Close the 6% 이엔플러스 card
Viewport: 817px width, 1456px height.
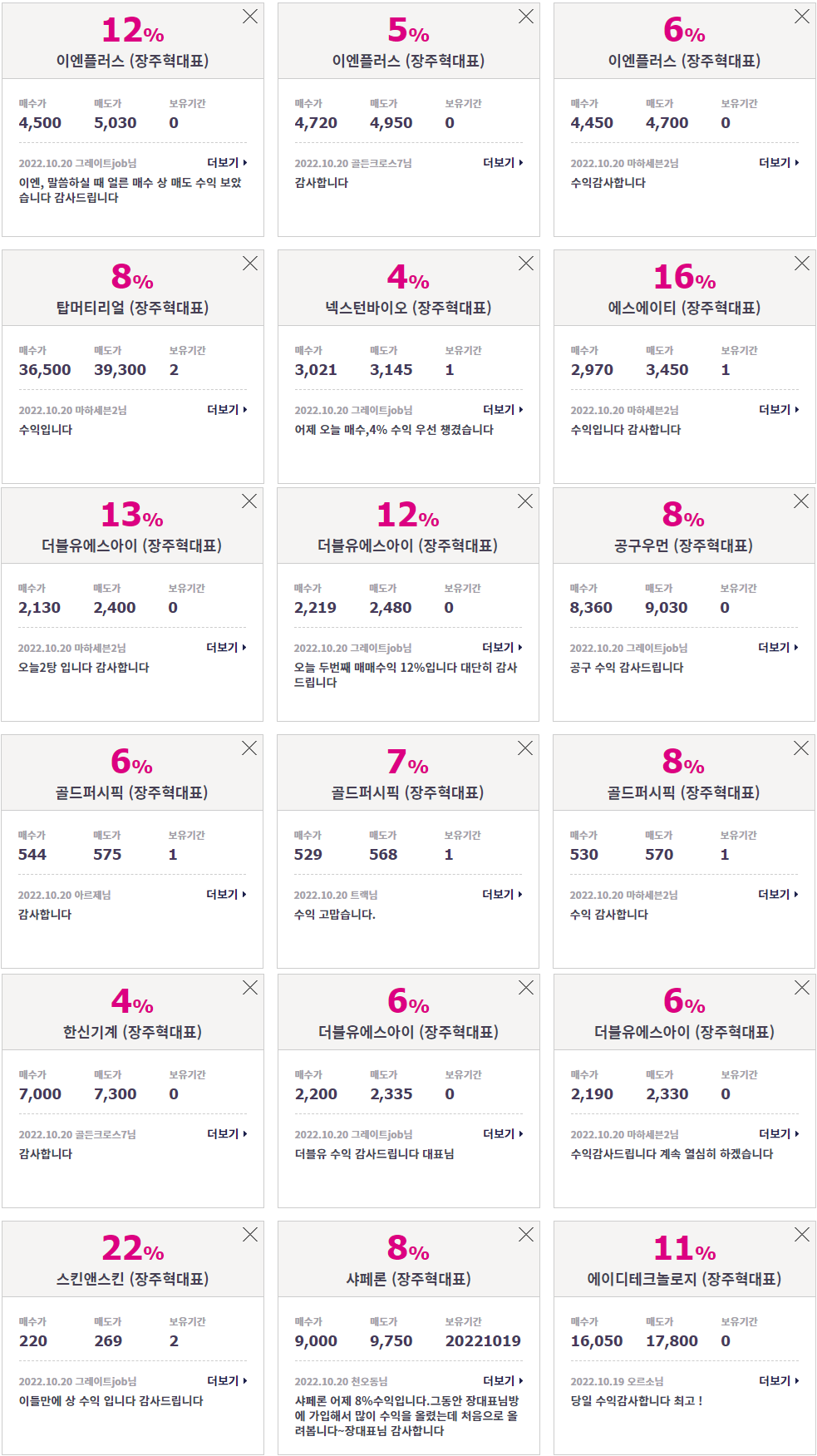click(x=801, y=17)
